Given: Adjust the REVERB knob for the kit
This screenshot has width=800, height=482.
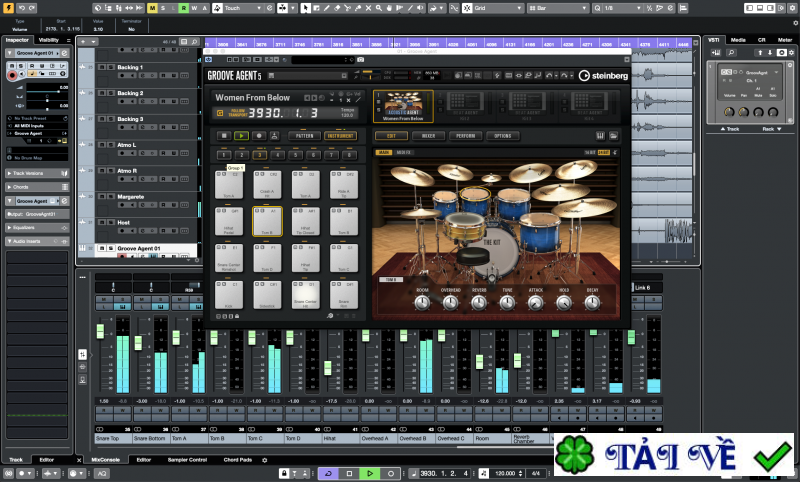Looking at the screenshot, I should click(x=478, y=300).
